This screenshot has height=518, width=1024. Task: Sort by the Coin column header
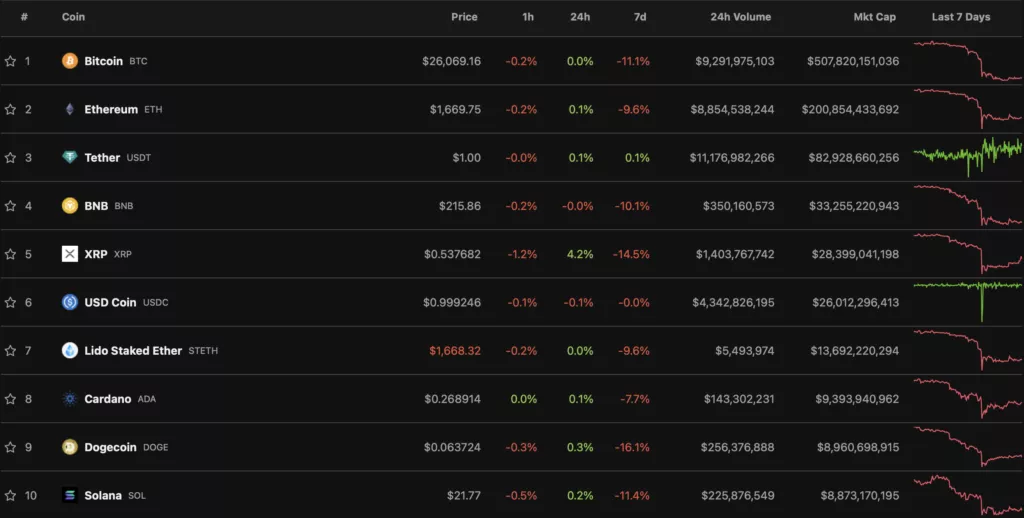point(73,17)
